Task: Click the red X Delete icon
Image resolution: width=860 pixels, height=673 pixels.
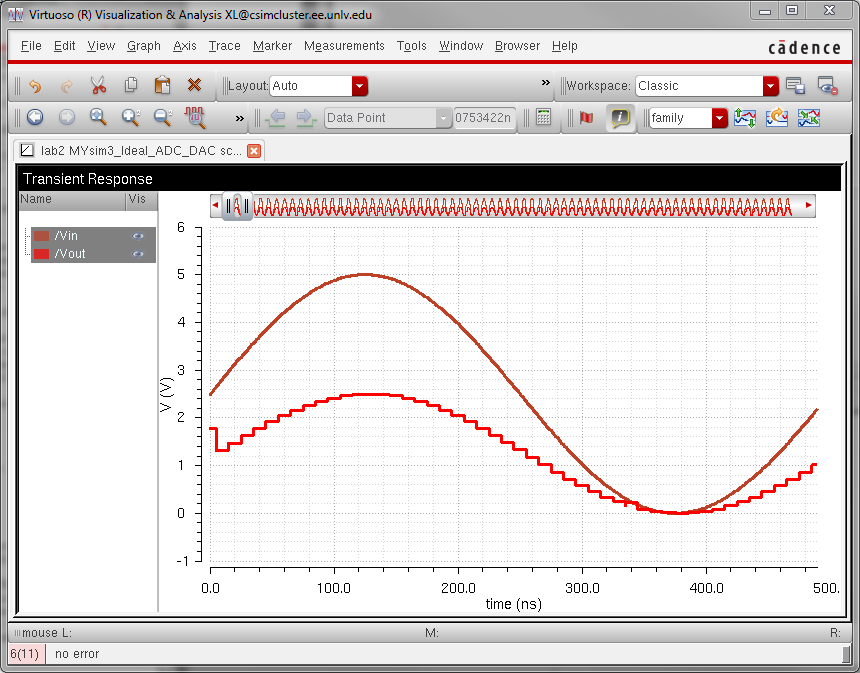Action: (194, 86)
